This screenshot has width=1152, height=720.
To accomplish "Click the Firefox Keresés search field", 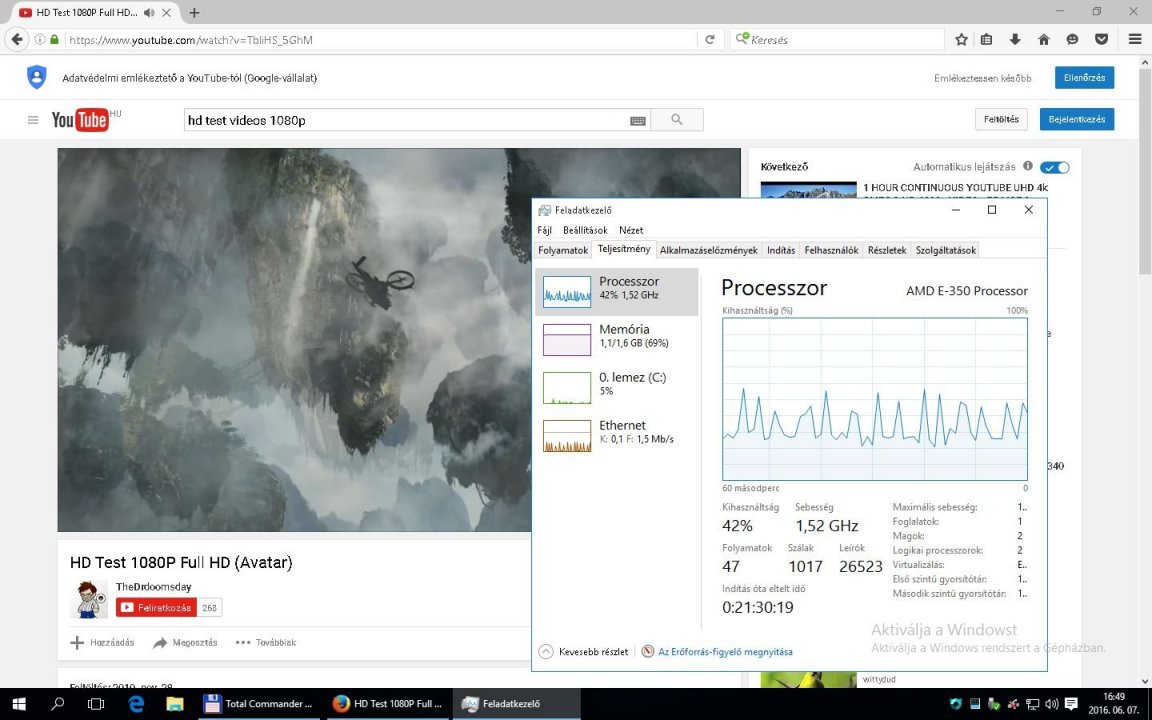I will (x=838, y=40).
